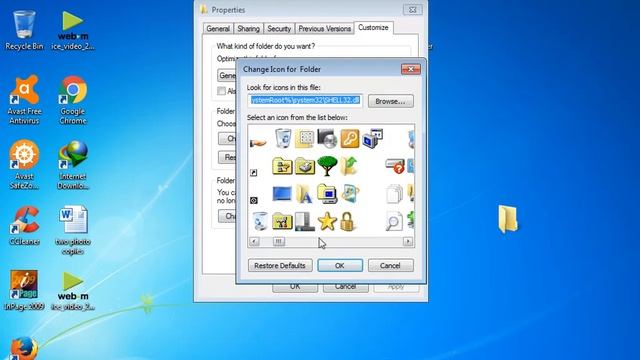Switch to General tab in Properties
This screenshot has height=360, width=640.
[218, 29]
